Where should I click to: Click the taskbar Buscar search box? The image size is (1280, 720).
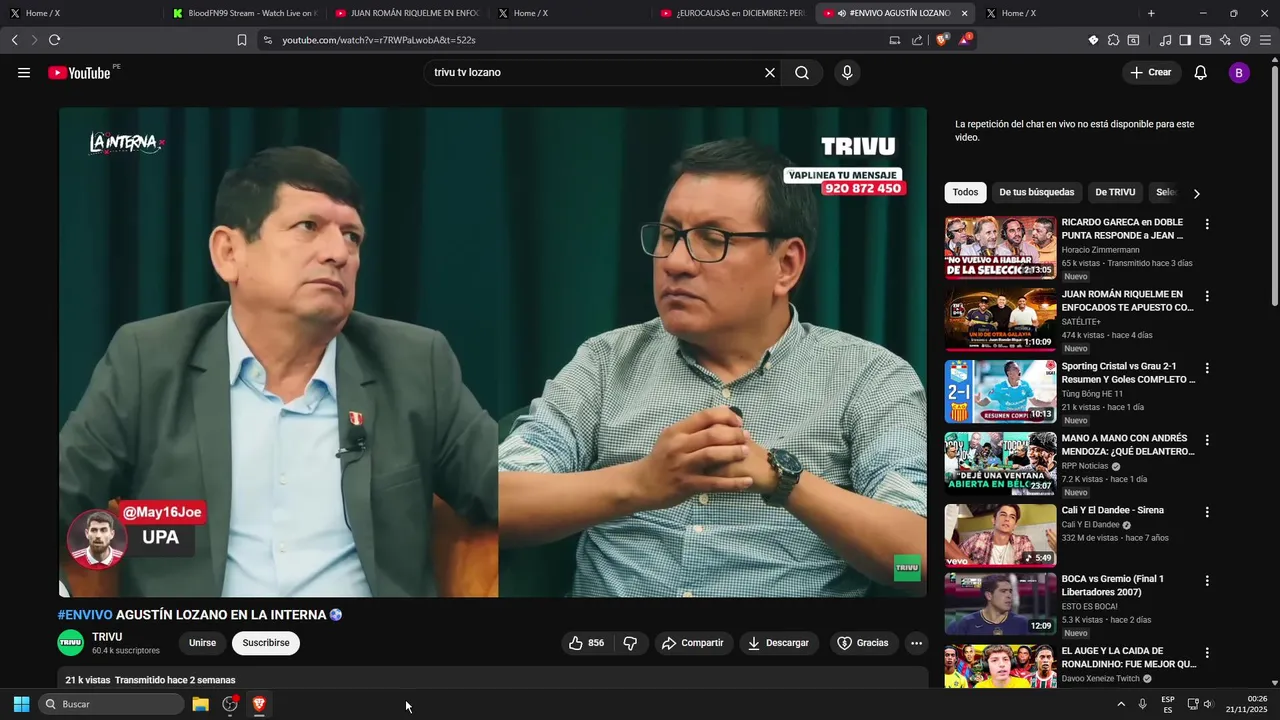(112, 704)
